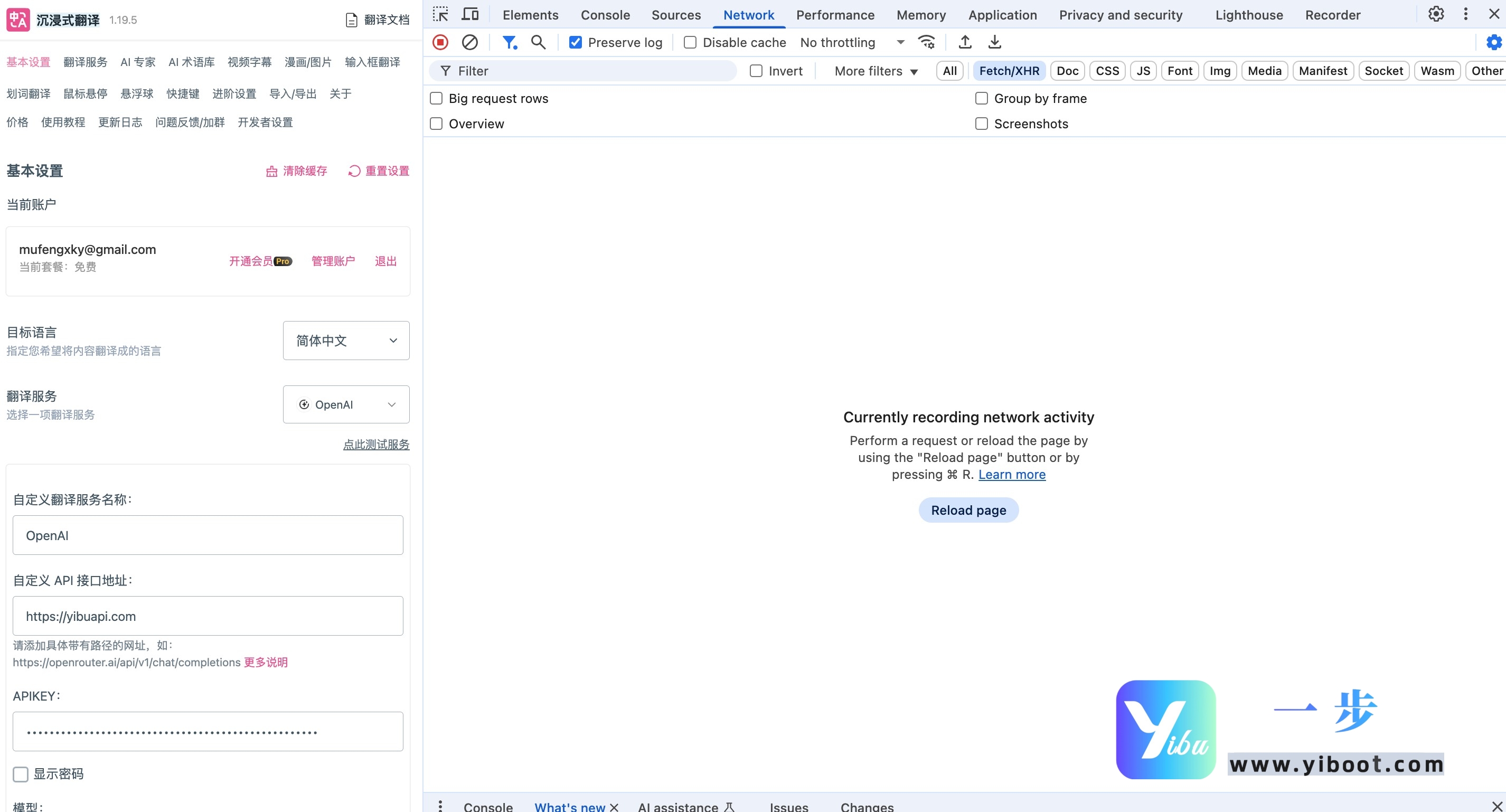The height and width of the screenshot is (812, 1506).
Task: Check the 显示密码 checkbox
Action: point(21,774)
